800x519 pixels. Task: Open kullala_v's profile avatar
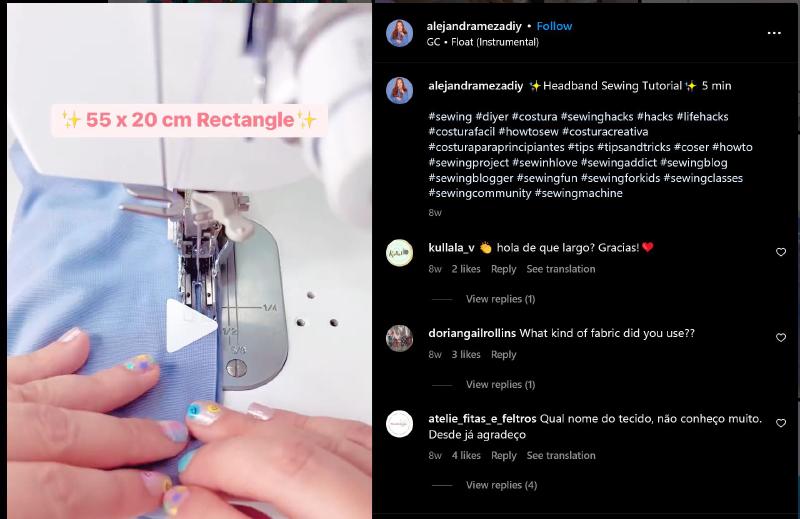tap(399, 253)
